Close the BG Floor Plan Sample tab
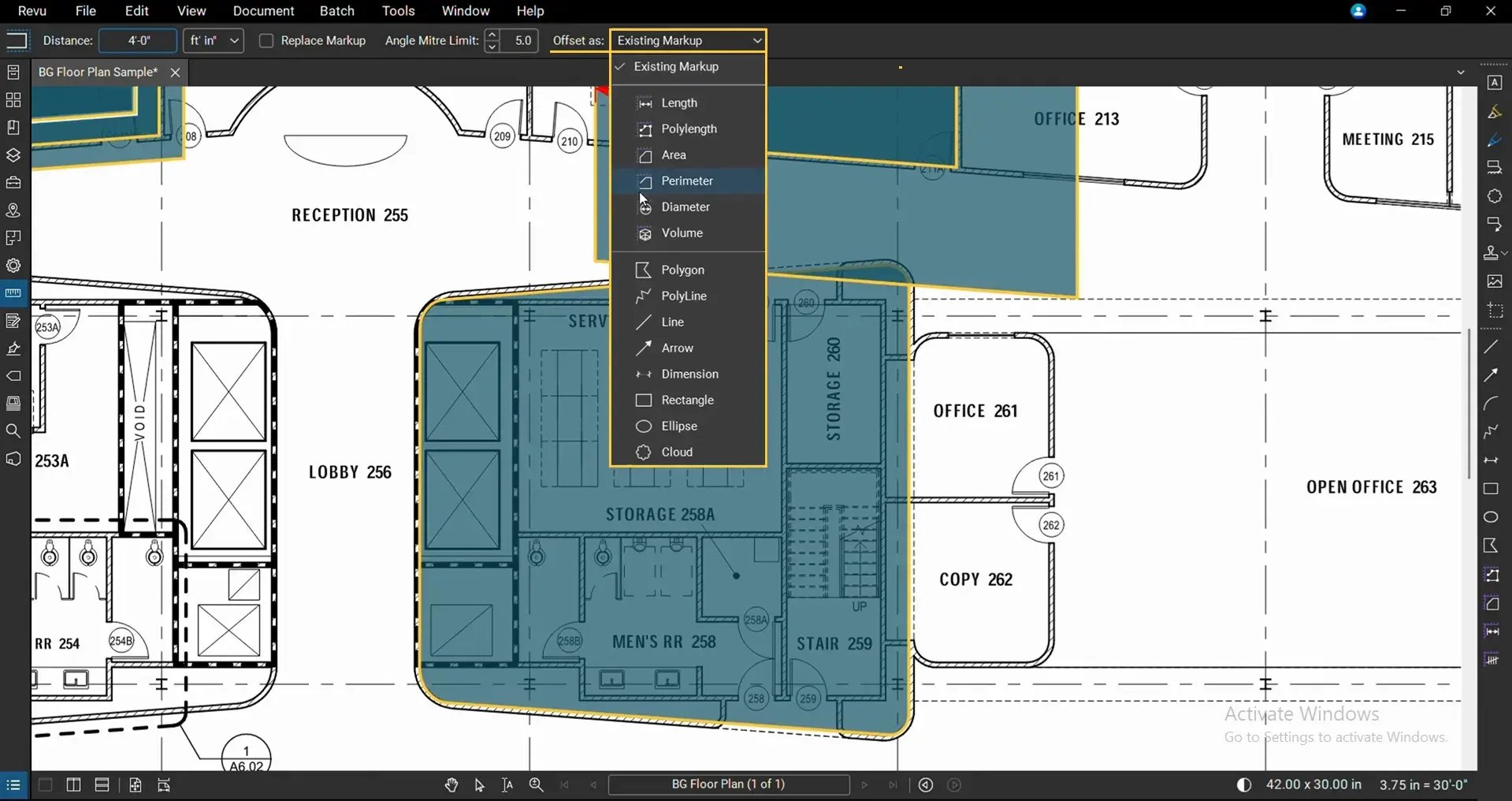1512x801 pixels. coord(175,72)
